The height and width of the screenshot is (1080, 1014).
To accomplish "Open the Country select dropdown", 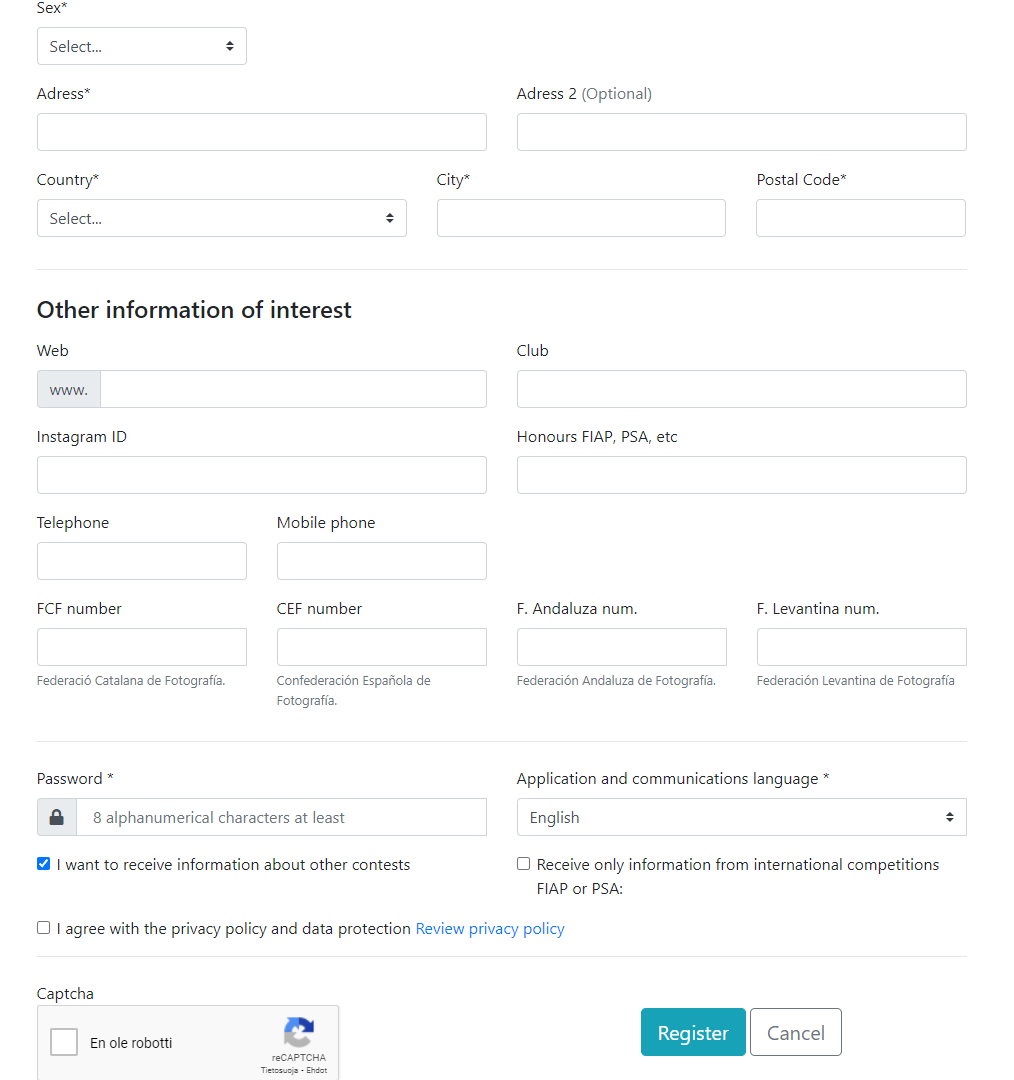I will click(x=222, y=218).
